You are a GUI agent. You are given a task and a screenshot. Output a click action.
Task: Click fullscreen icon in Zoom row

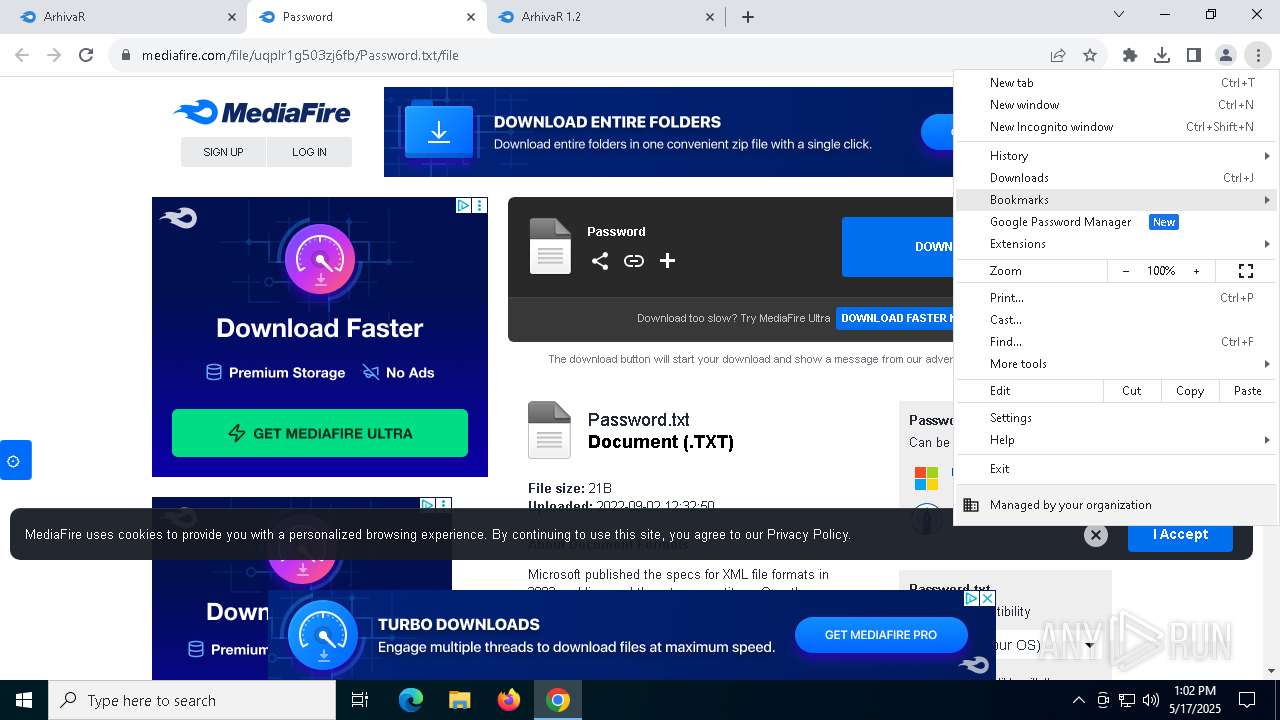[1246, 271]
